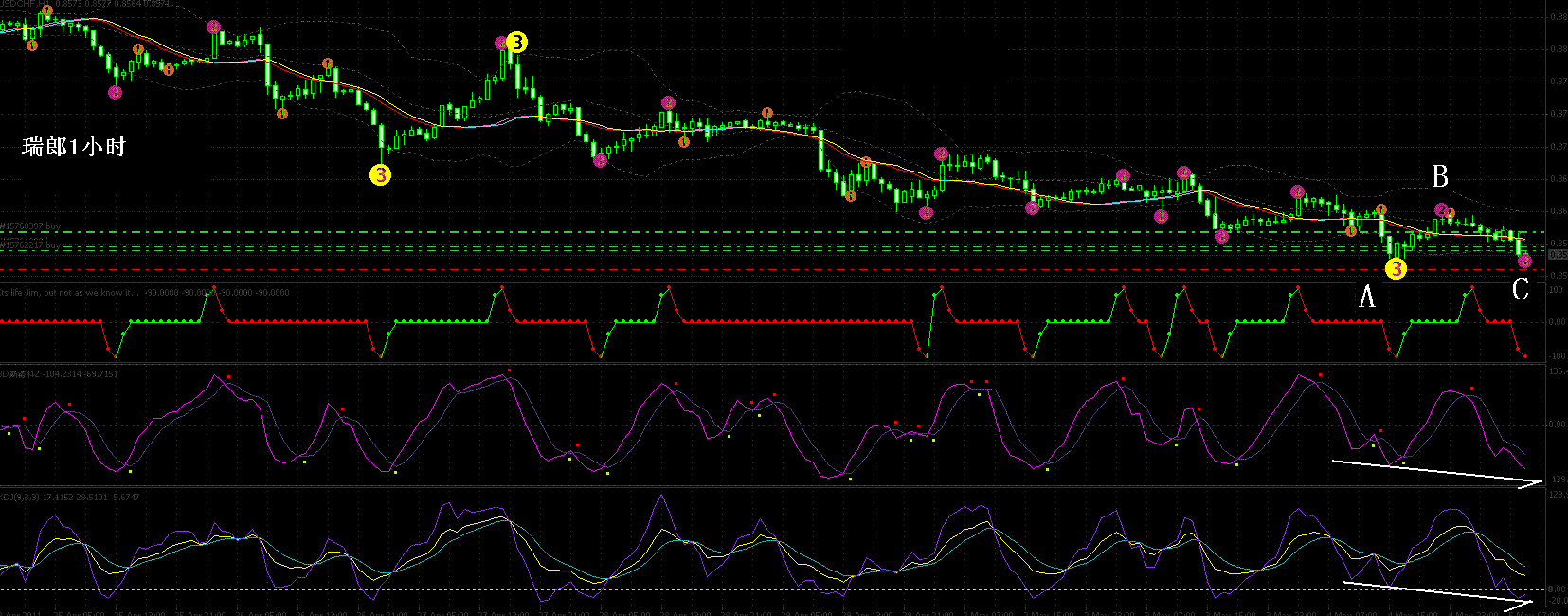Screen dimensions: 1568x616
Task: Click the red dashed stop level line
Action: [x=772, y=270]
